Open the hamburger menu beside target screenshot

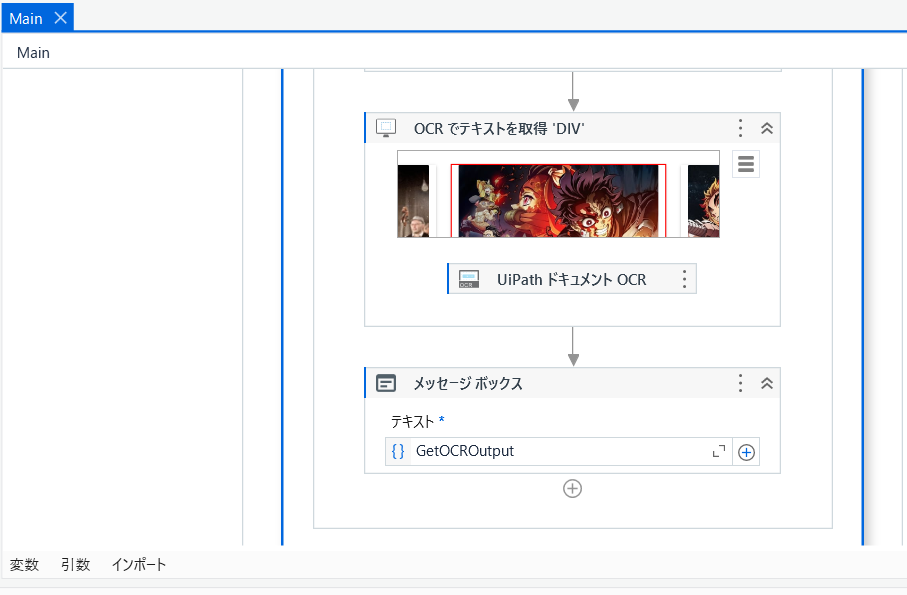point(746,164)
